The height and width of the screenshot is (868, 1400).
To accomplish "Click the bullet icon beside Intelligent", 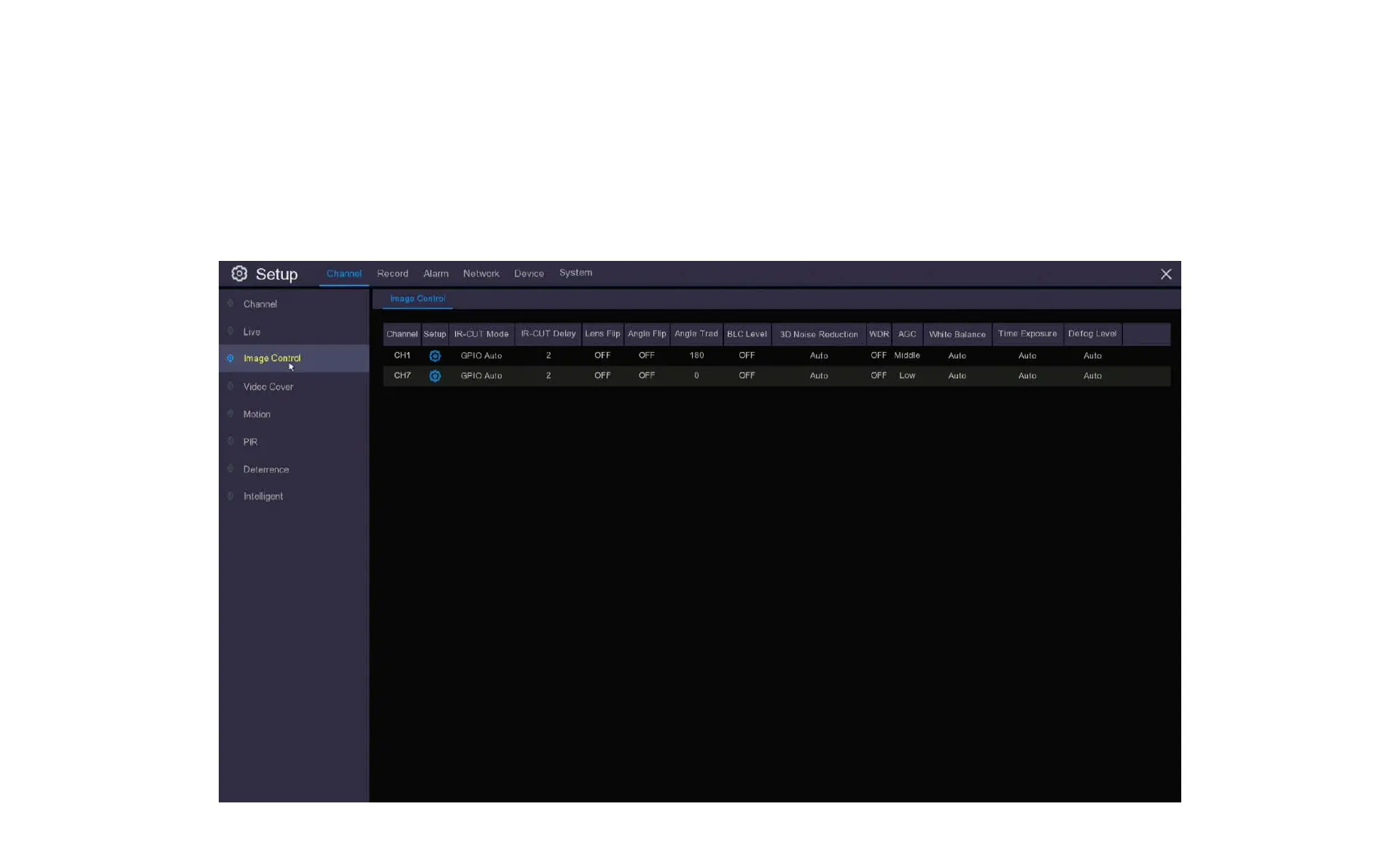I will coord(230,496).
